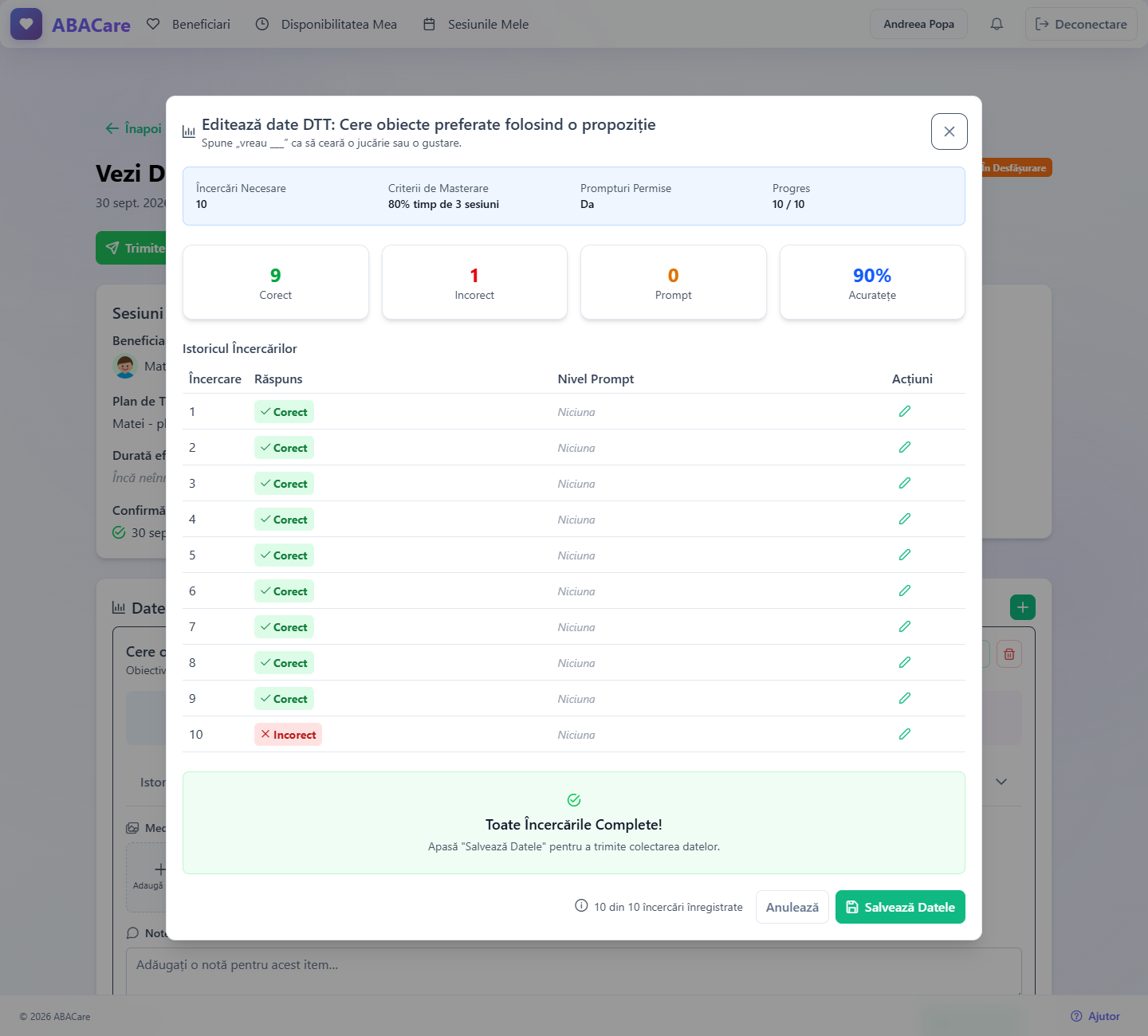Edit trial 7 using its pencil icon
This screenshot has width=1148, height=1036.
point(904,626)
